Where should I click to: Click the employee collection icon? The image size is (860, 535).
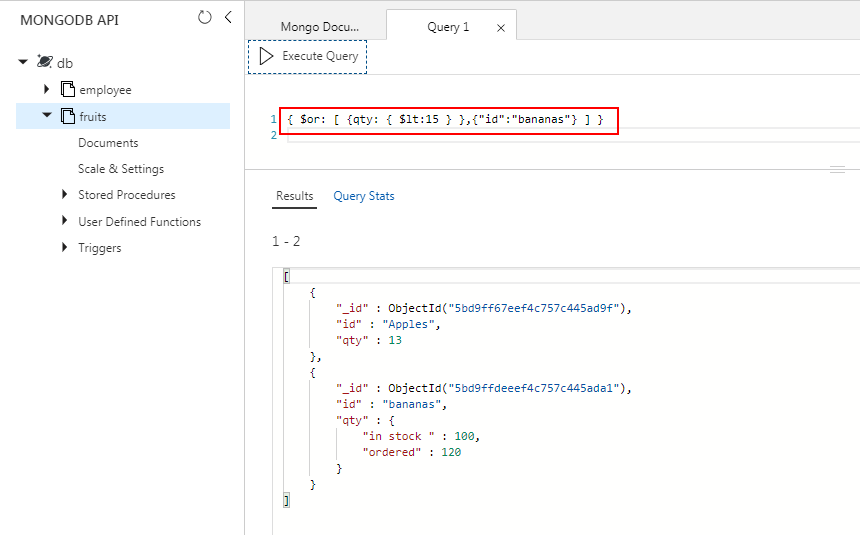click(68, 90)
